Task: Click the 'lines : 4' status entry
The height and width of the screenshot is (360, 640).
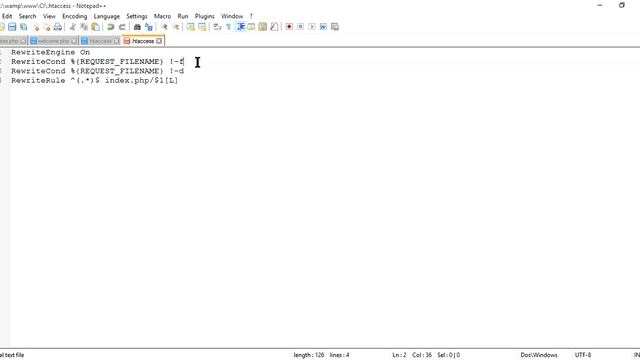Action: (340, 355)
